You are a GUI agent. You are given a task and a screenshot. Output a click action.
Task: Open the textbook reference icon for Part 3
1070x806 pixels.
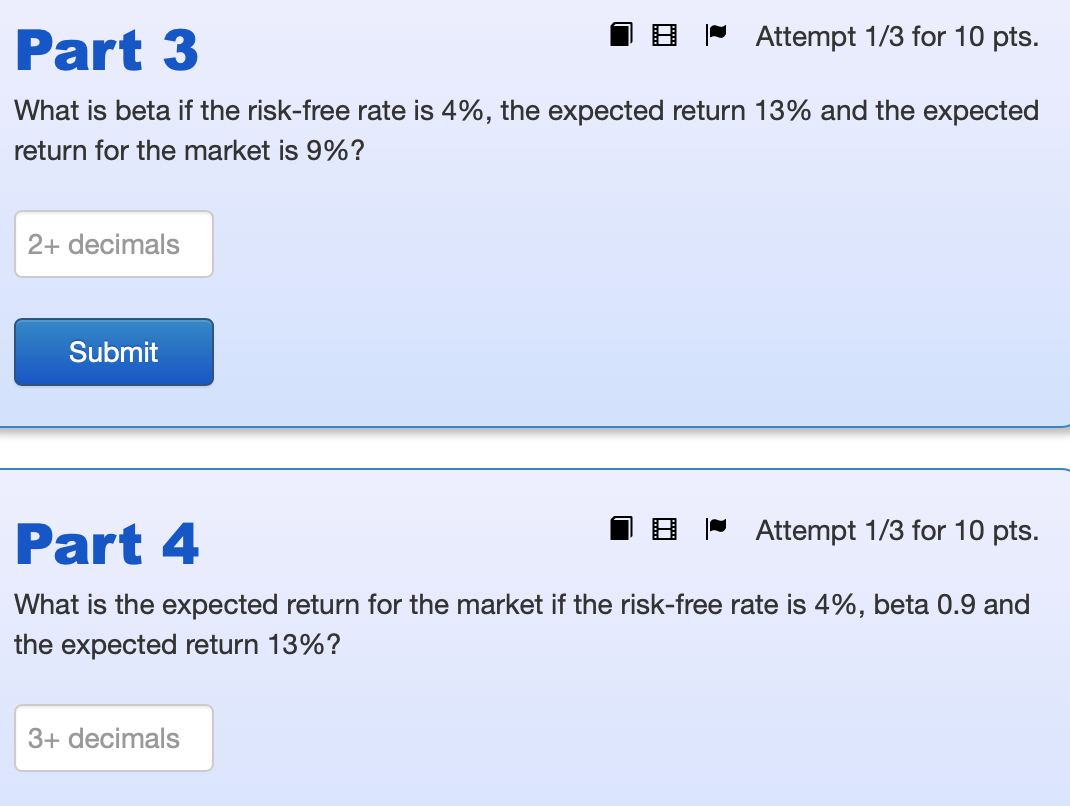tap(621, 34)
